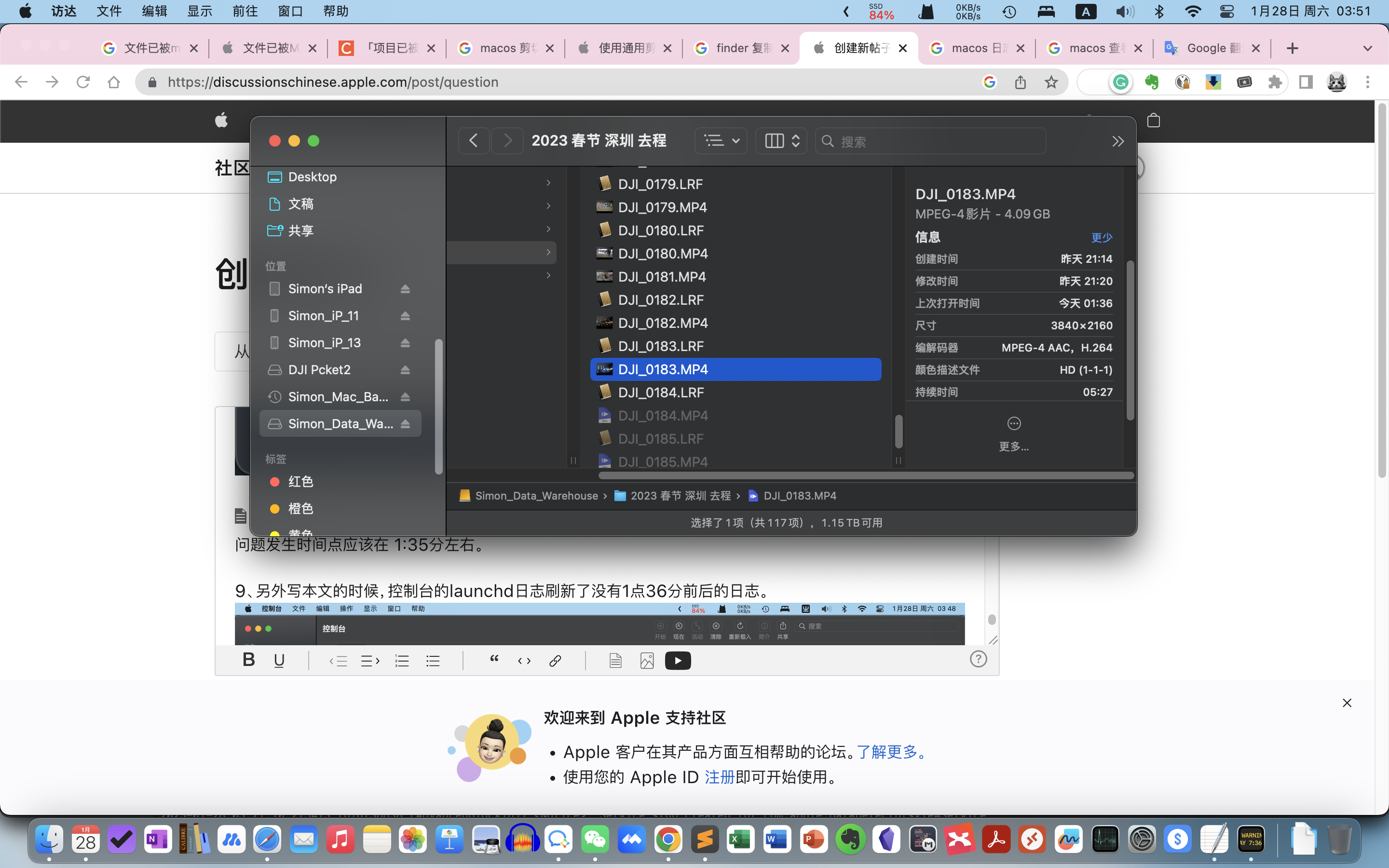The height and width of the screenshot is (868, 1389).
Task: Click the numbered list icon
Action: tap(402, 661)
